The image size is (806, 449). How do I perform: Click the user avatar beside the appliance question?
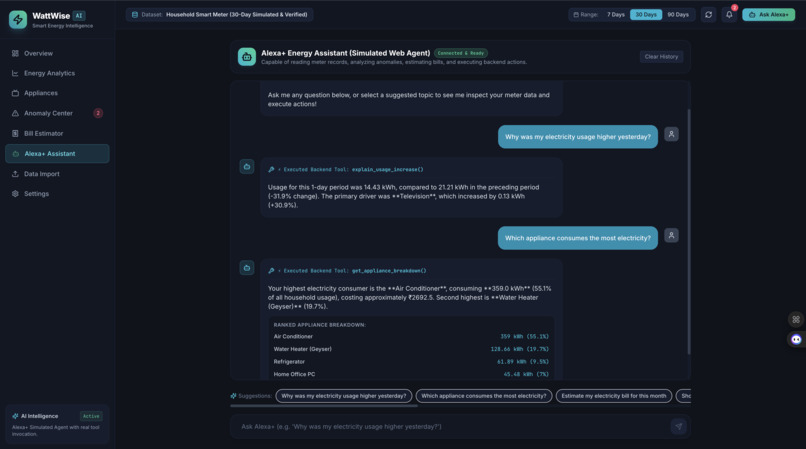[x=671, y=236]
